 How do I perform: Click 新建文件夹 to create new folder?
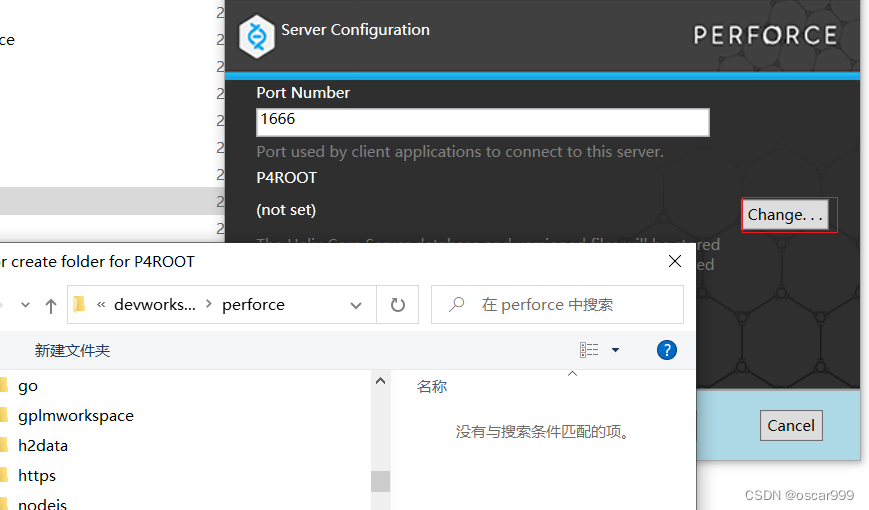(72, 350)
